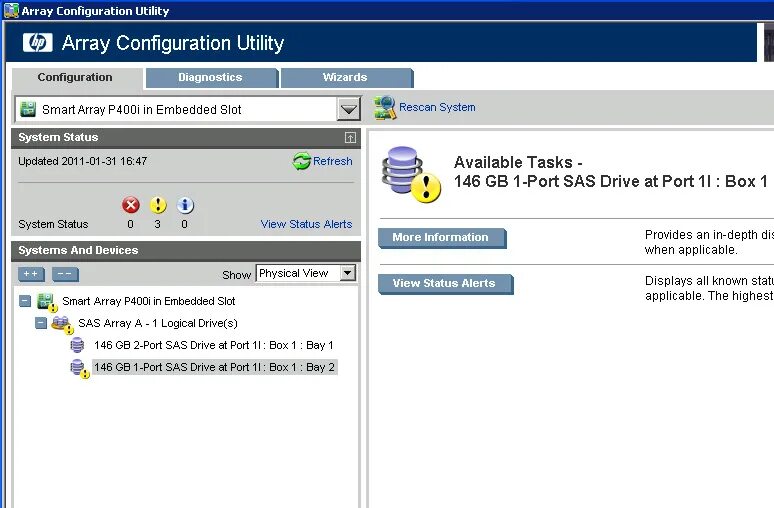
Task: Click the Smart Array controller icon in the selector
Action: click(28, 109)
